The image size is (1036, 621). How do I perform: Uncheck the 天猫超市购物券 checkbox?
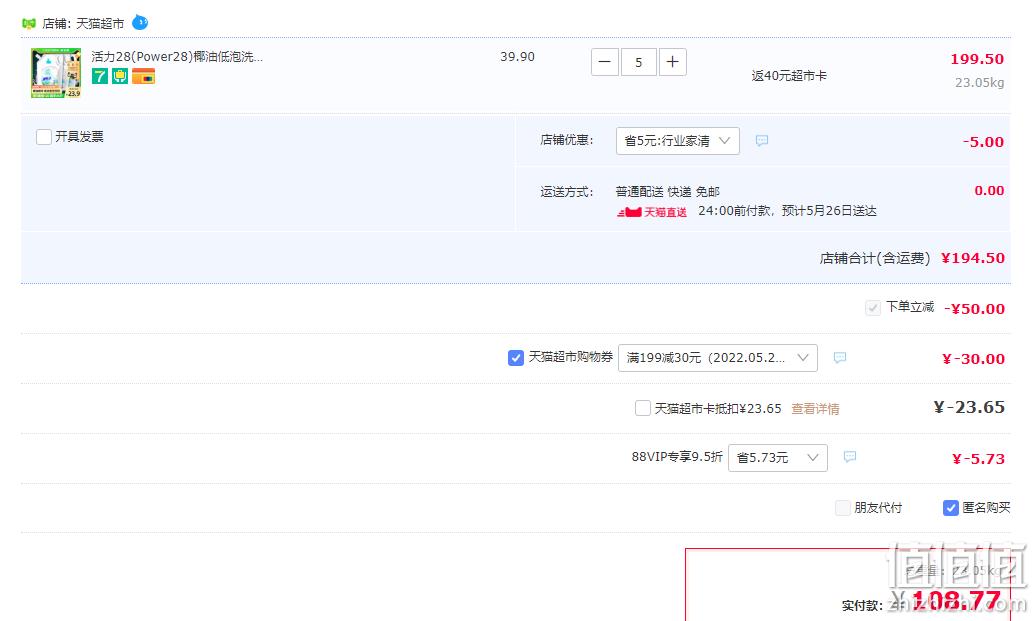(x=516, y=357)
